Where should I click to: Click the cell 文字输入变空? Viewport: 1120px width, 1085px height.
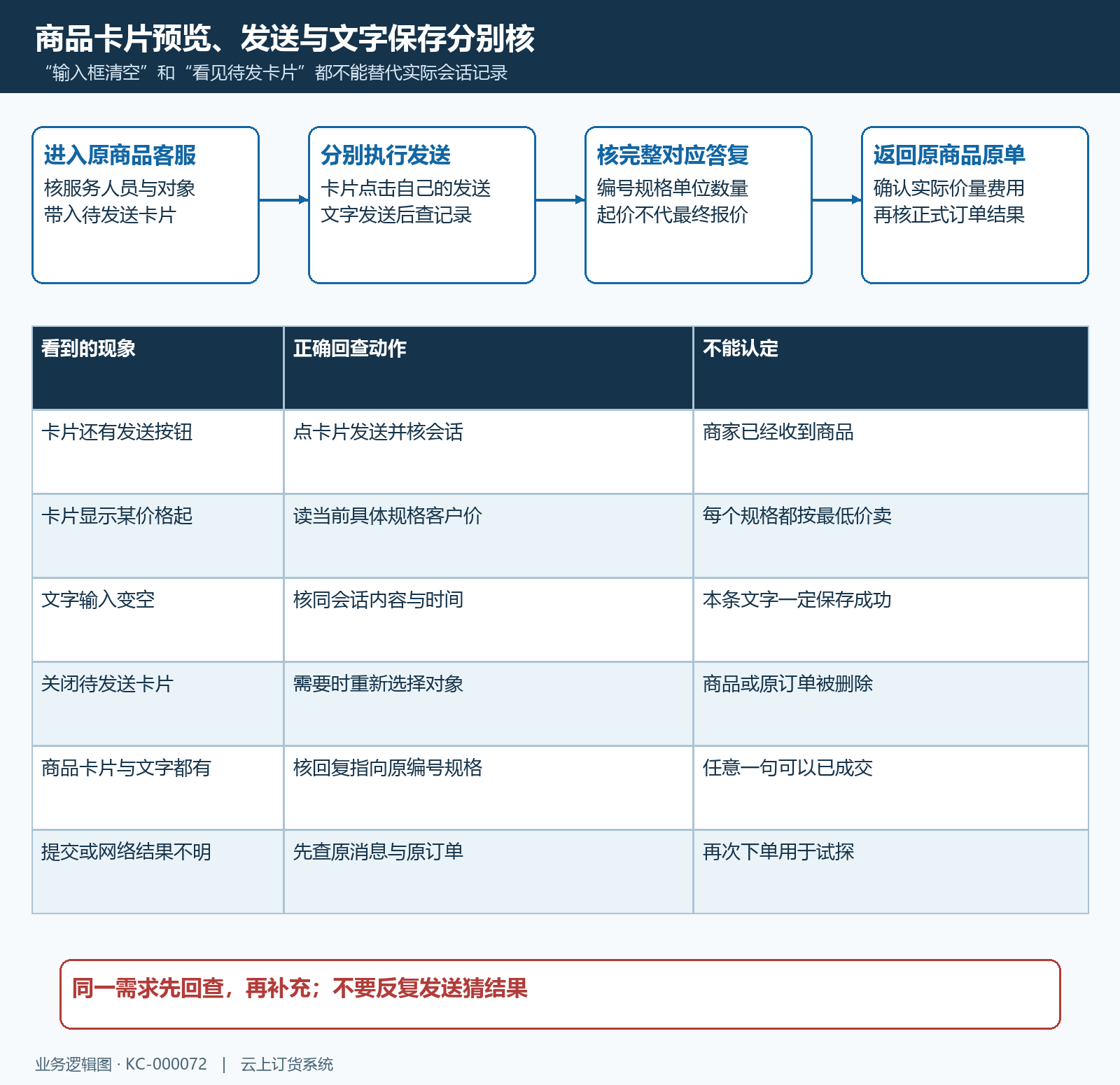[158, 619]
